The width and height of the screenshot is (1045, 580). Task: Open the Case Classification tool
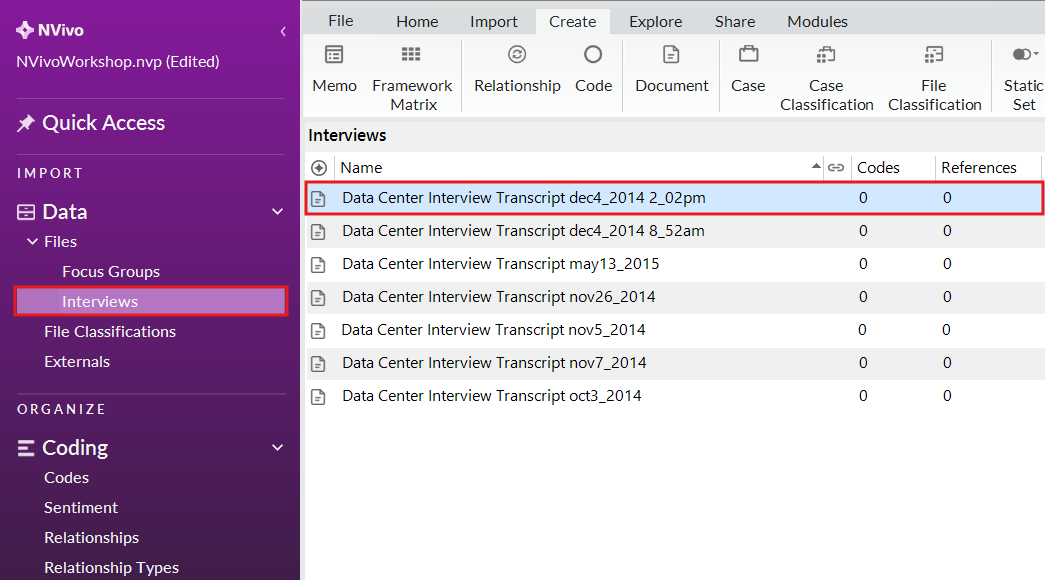[826, 55]
